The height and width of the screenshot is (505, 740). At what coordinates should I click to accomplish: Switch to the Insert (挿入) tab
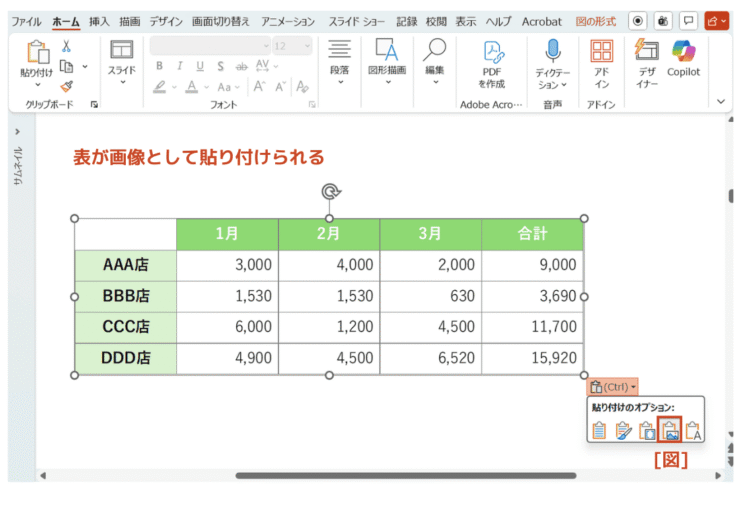point(99,22)
